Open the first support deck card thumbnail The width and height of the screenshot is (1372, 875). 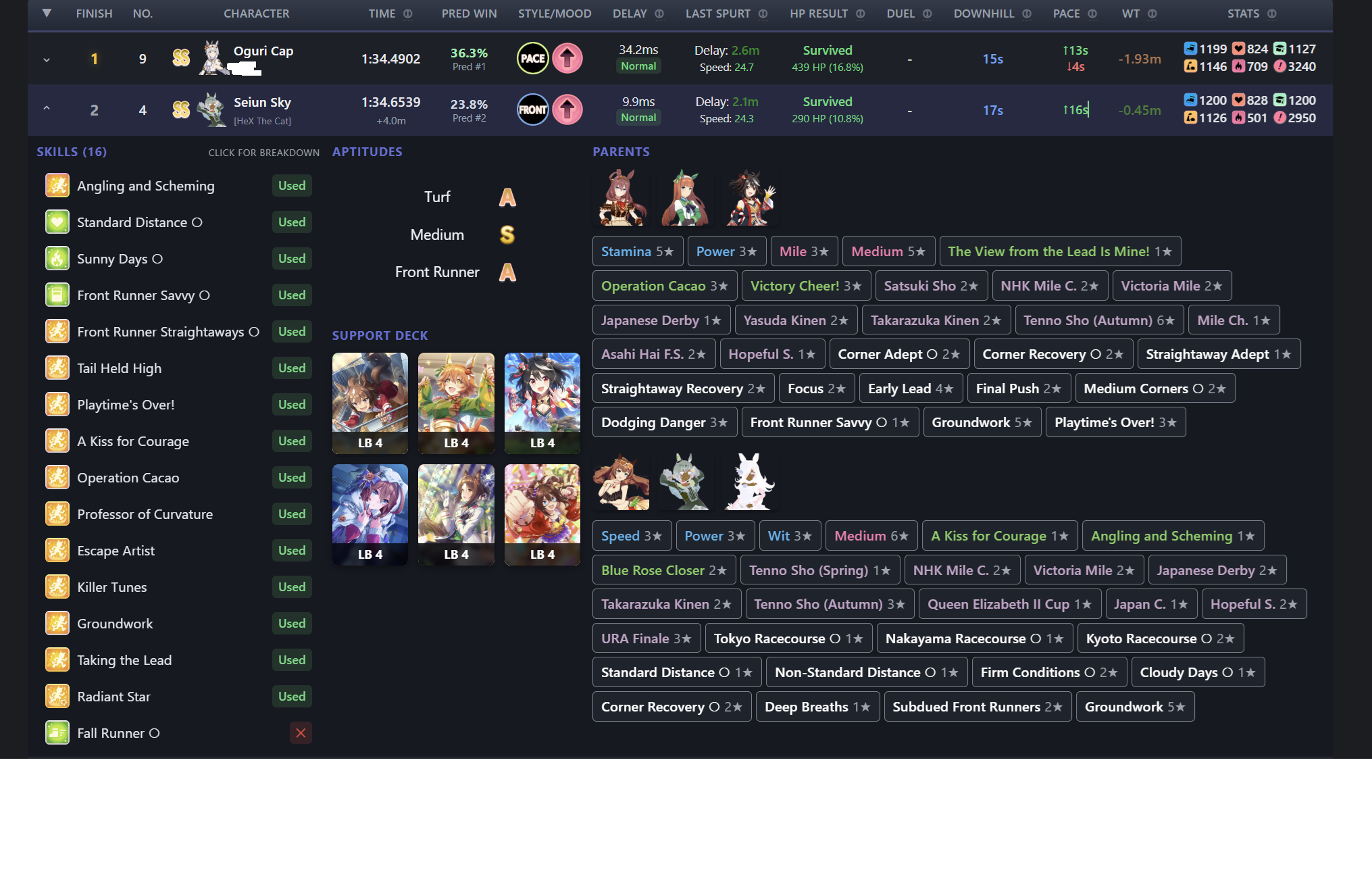(370, 402)
